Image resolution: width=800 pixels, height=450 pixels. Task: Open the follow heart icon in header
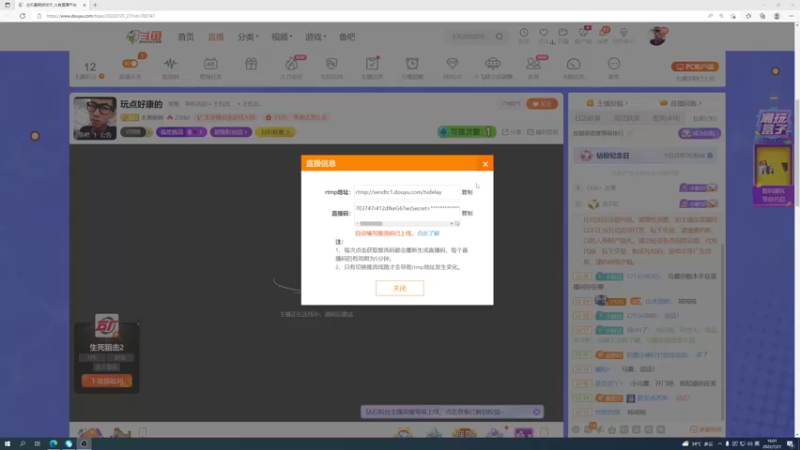click(543, 33)
